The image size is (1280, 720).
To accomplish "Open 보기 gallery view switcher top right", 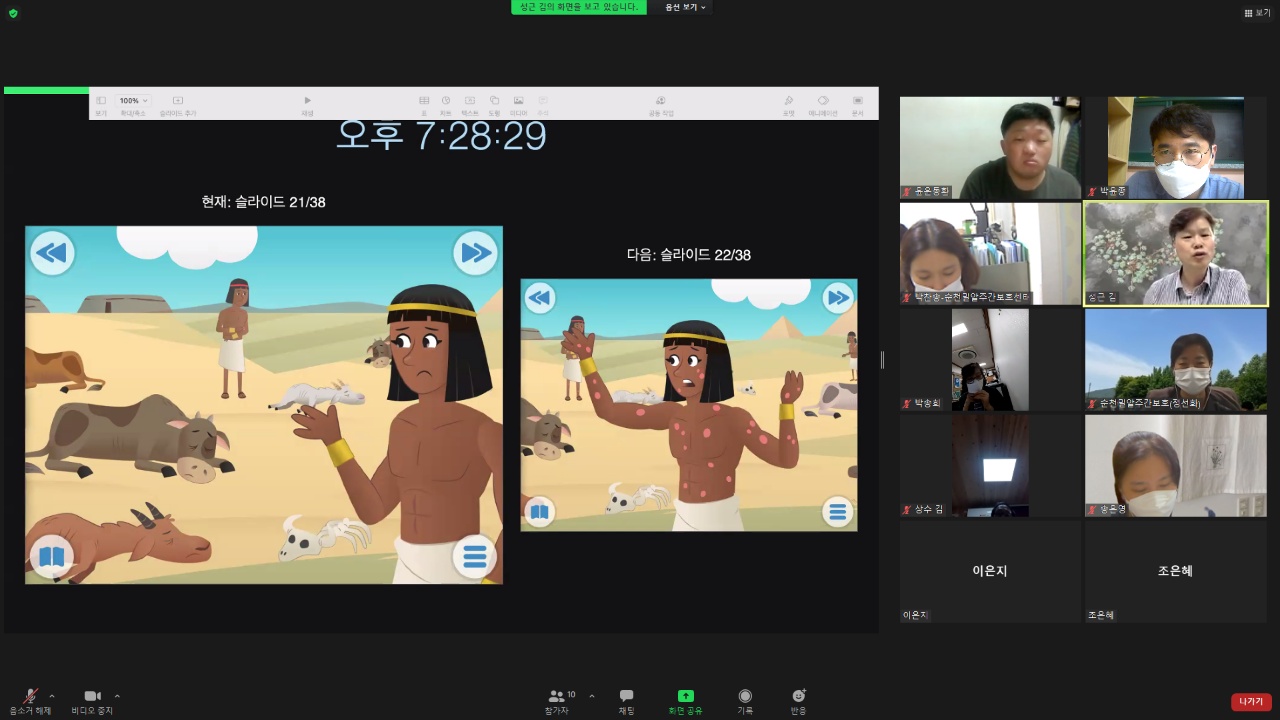I will pyautogui.click(x=1257, y=13).
